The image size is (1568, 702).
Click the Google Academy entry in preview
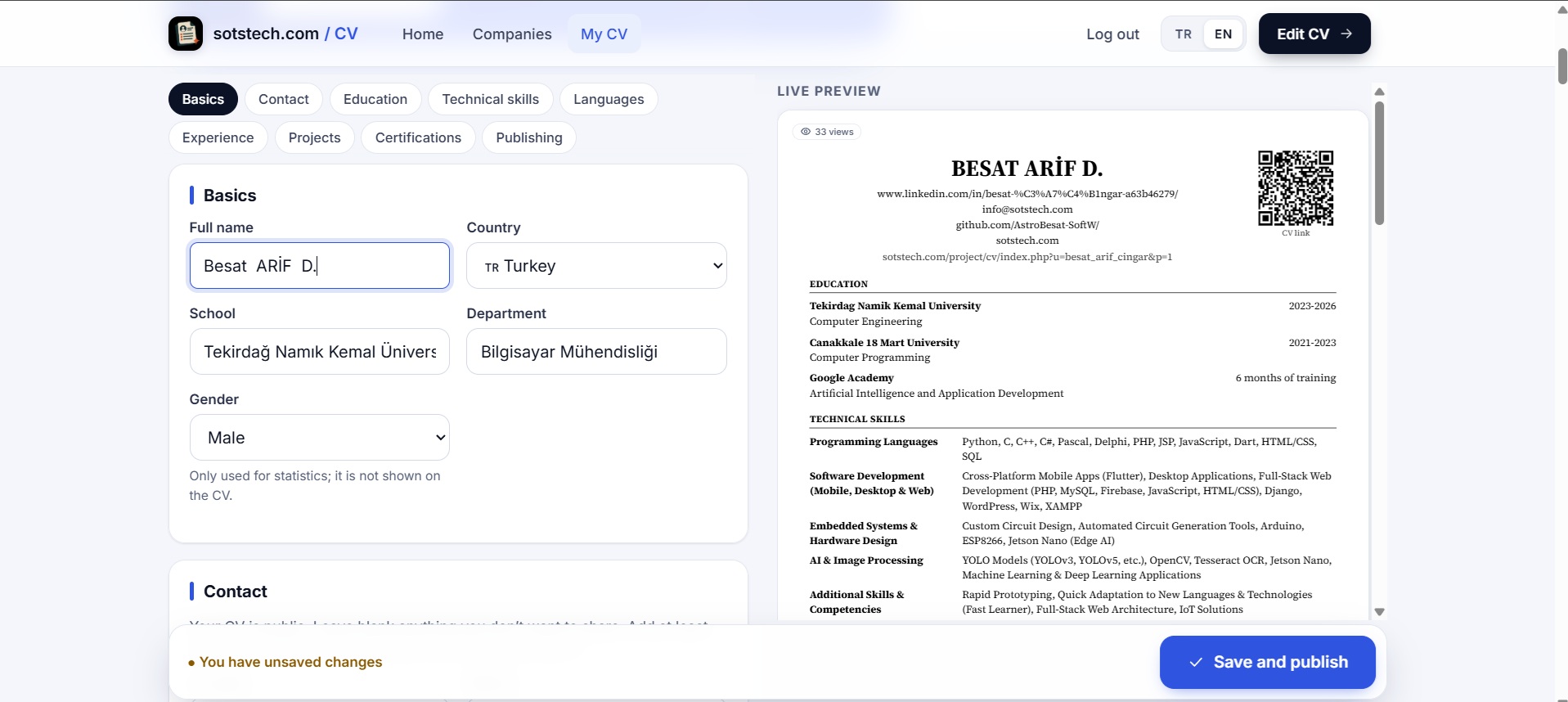(851, 378)
